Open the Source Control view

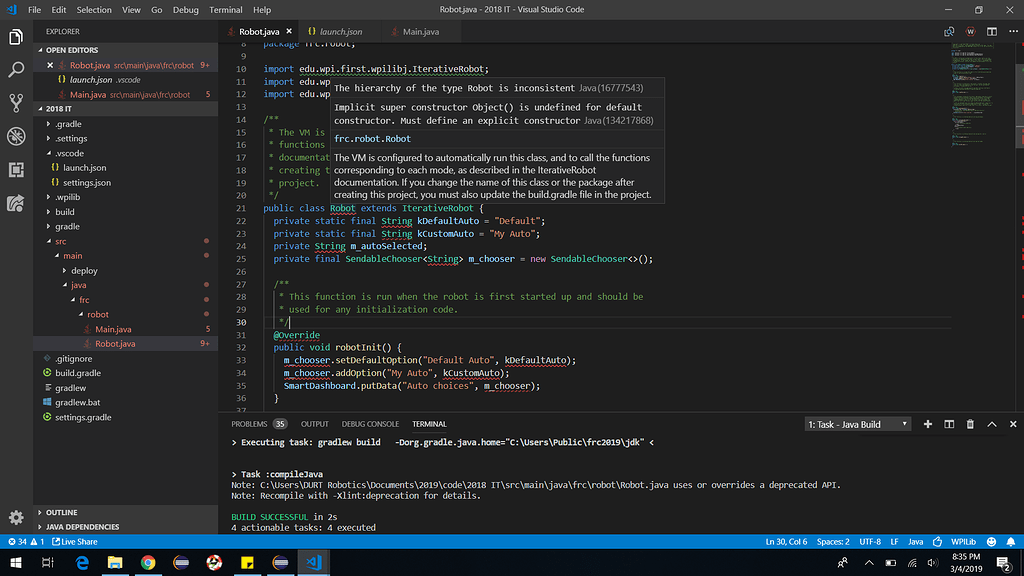(16, 103)
